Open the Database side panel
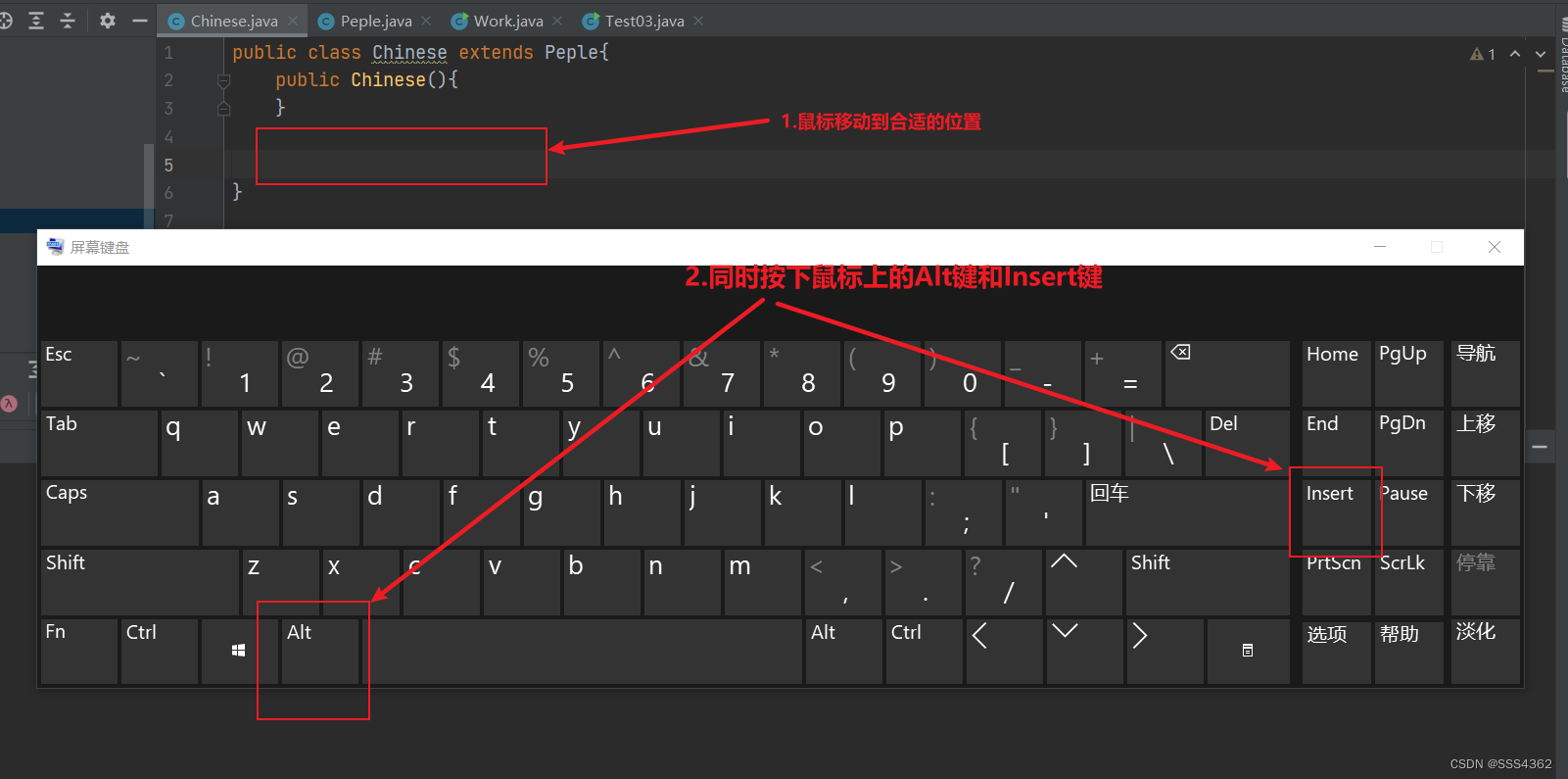The image size is (1568, 779). pos(1562,56)
